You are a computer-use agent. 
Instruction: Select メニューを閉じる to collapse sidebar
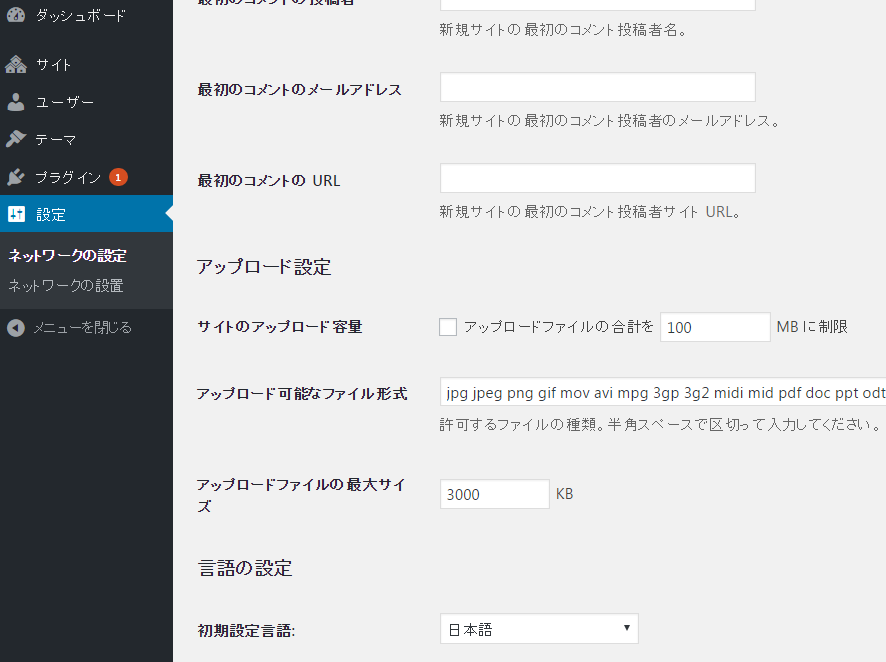click(x=82, y=327)
